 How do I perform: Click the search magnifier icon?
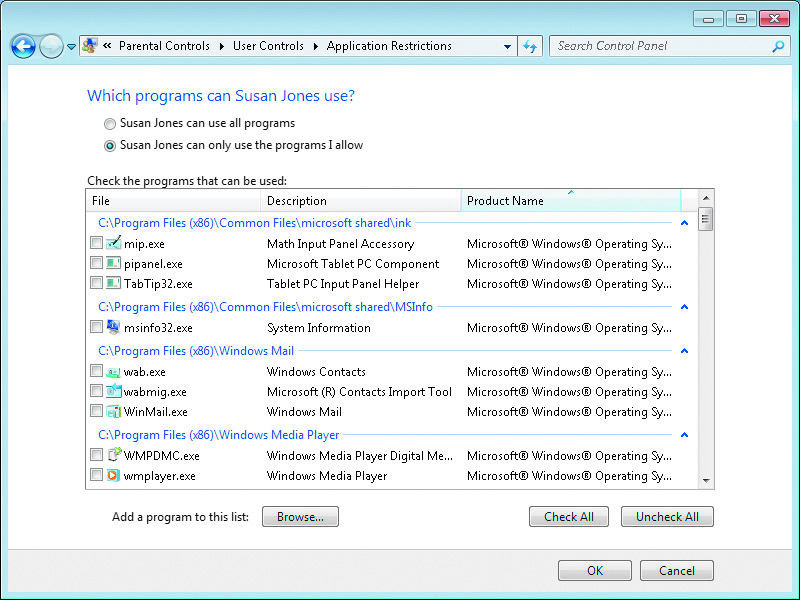778,46
